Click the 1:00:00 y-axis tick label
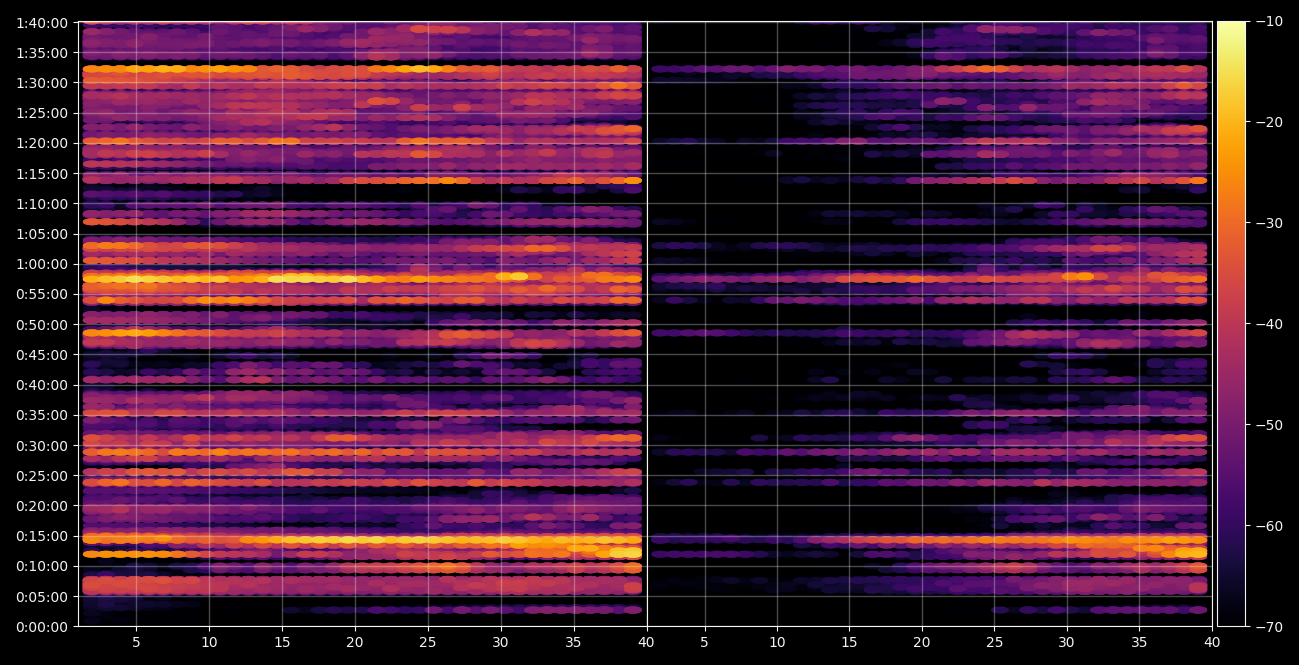Screen dimensions: 1299x665 [41, 264]
